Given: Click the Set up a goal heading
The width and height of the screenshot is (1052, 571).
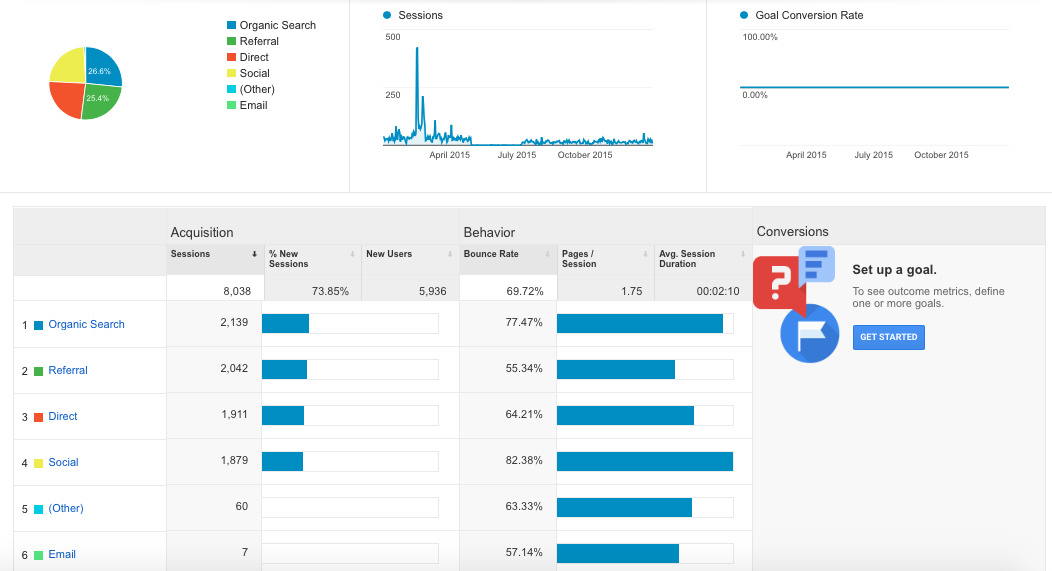Looking at the screenshot, I should click(894, 270).
